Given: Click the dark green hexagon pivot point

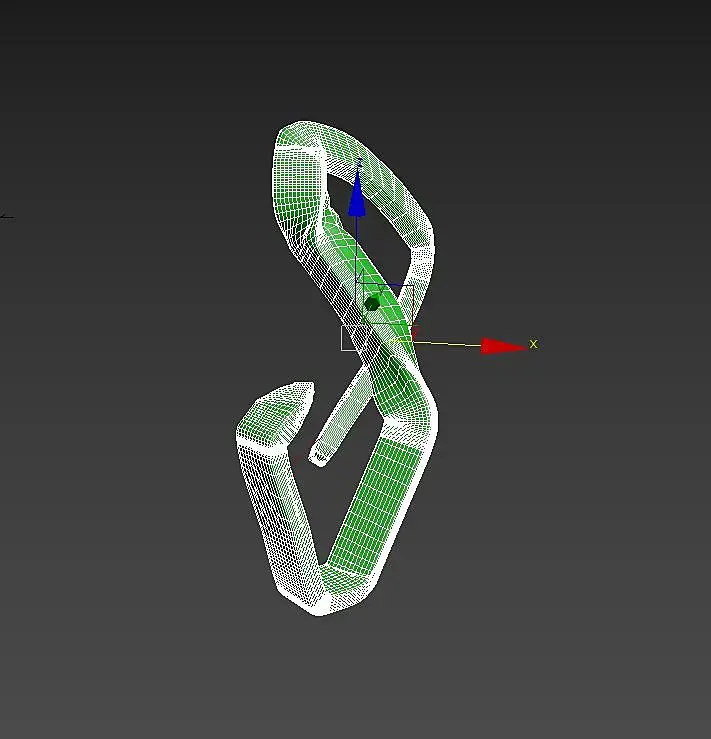Looking at the screenshot, I should coord(372,304).
